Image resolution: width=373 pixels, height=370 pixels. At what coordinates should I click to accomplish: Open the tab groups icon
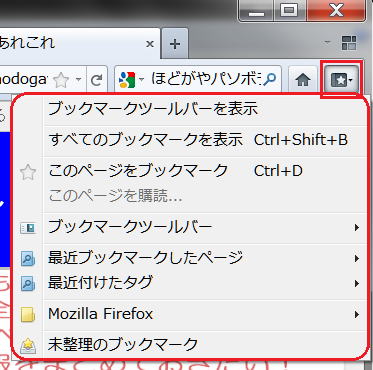[x=349, y=43]
